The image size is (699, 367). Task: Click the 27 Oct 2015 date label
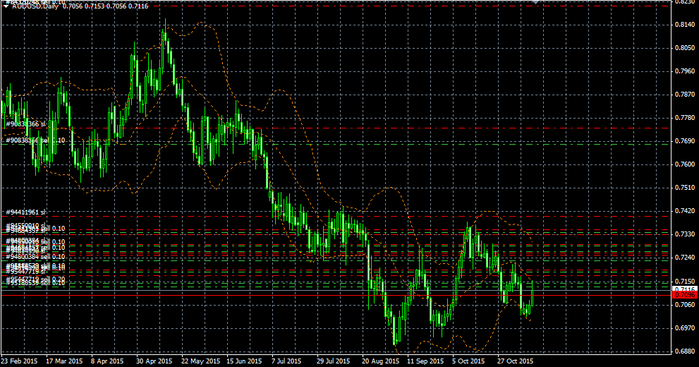click(x=515, y=361)
